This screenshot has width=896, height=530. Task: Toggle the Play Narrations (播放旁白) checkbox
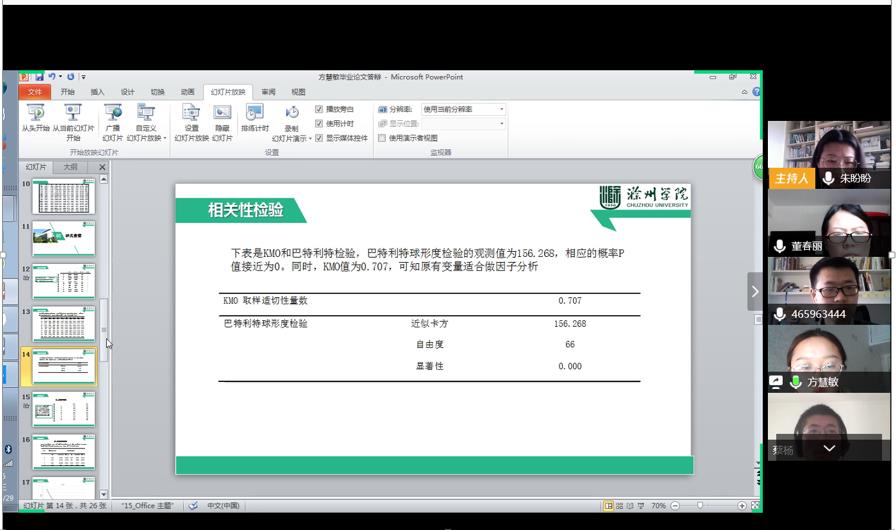(x=319, y=109)
